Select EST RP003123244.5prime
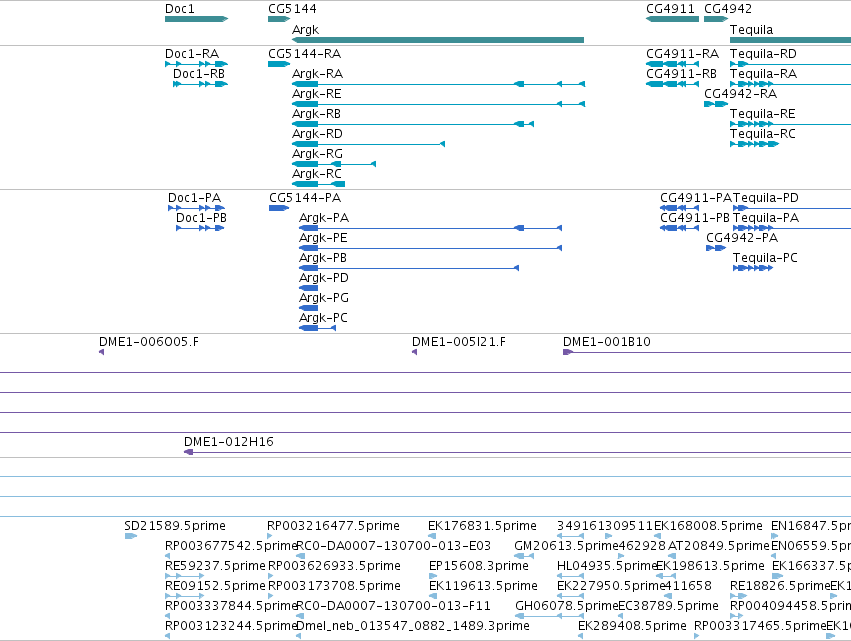Viewport: 851px width, 641px height. point(231,626)
